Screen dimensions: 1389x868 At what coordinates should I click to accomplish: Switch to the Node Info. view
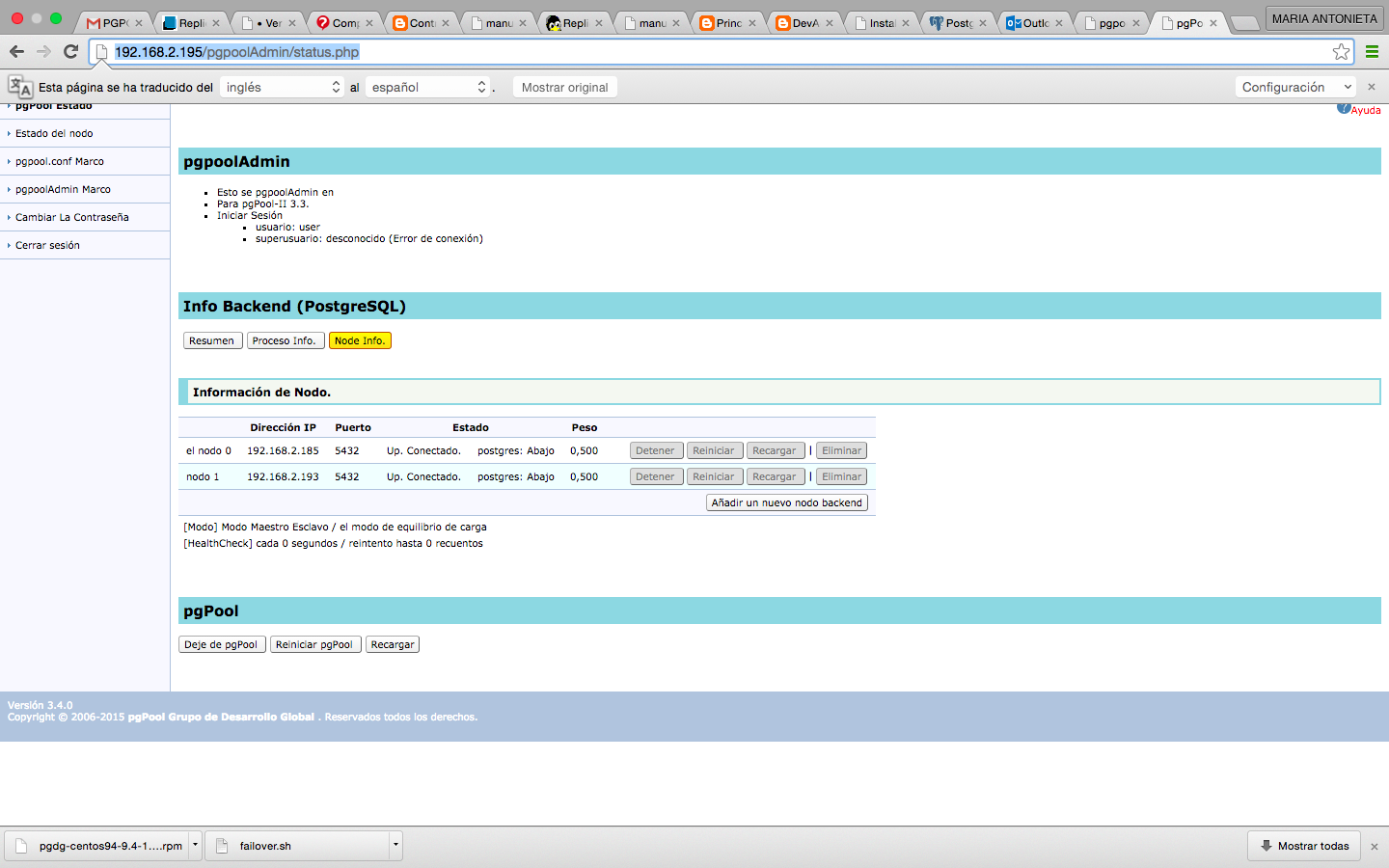pos(360,340)
